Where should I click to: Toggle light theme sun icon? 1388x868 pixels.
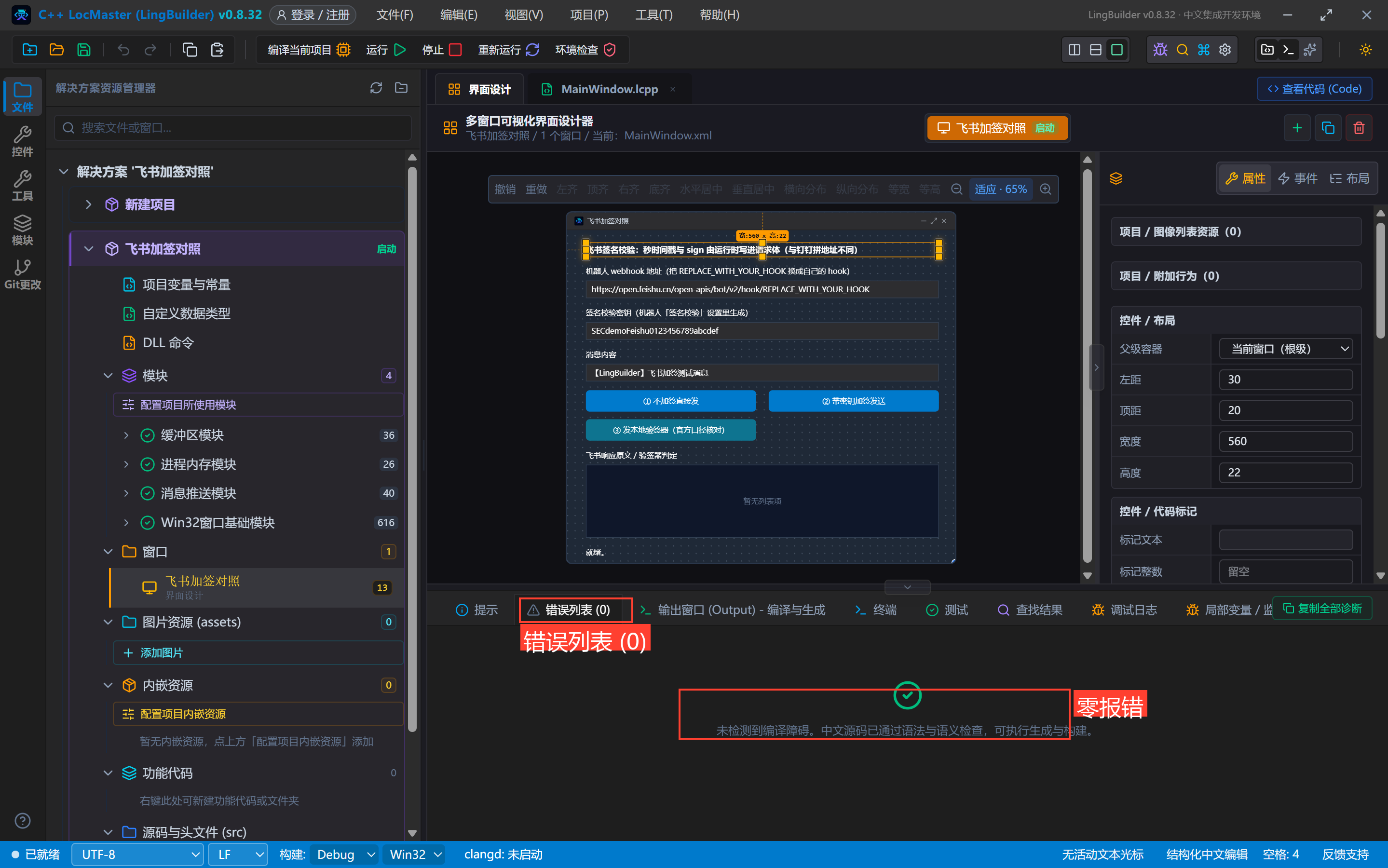[x=1366, y=50]
